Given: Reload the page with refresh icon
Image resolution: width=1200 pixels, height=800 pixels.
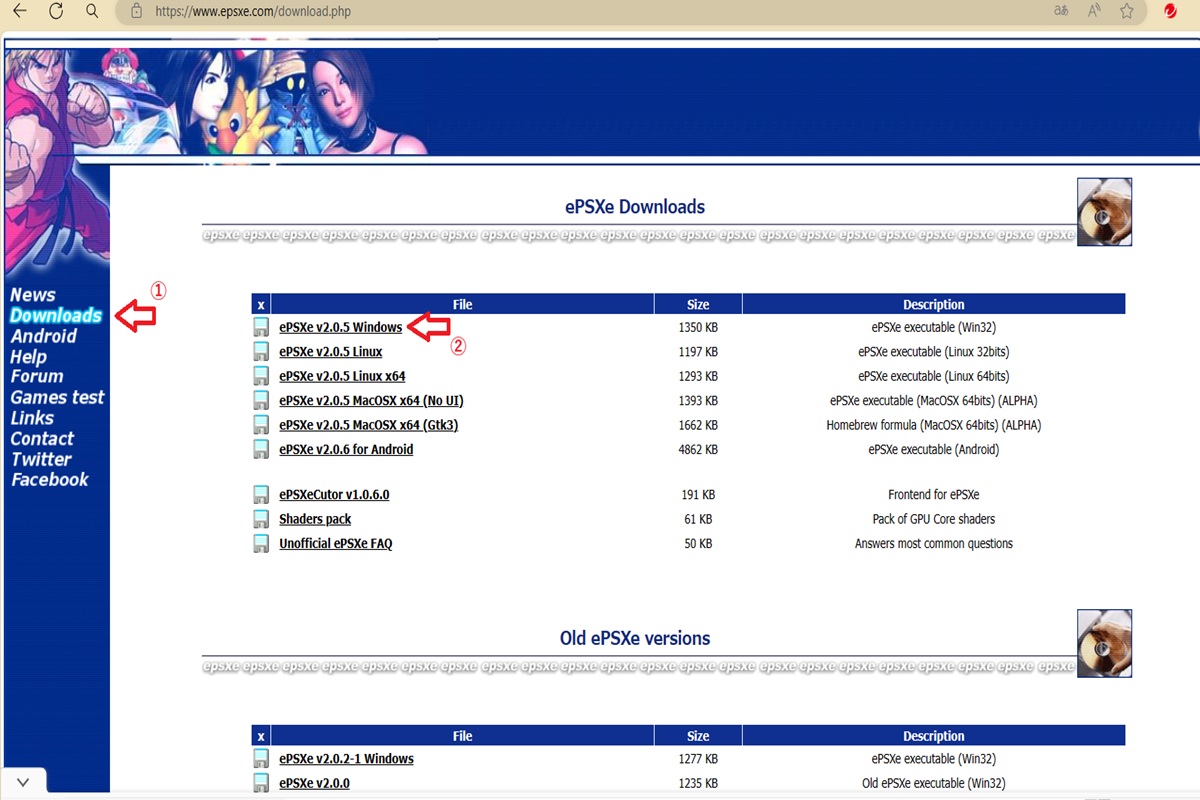Looking at the screenshot, I should point(56,11).
